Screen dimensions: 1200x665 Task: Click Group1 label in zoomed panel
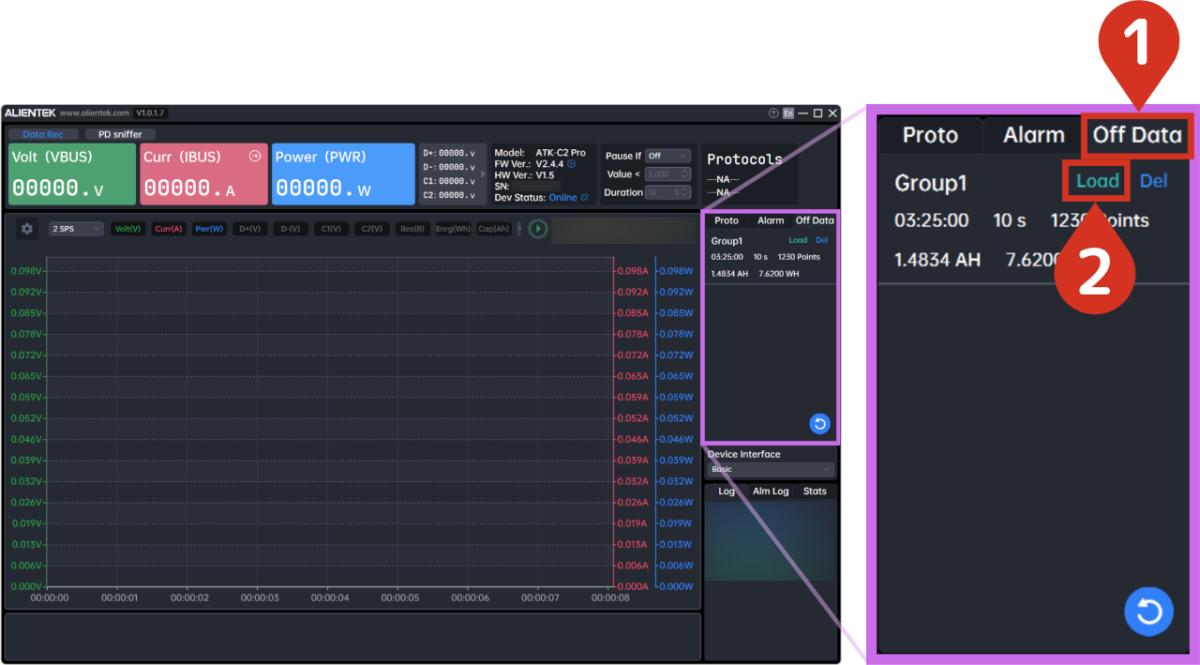point(931,183)
